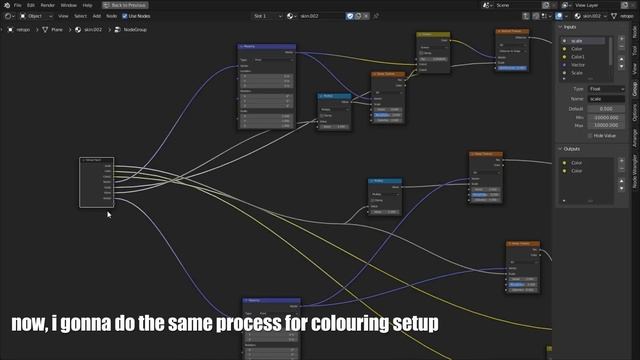
Task: Browse materials with the sphere icon
Action: [291, 16]
